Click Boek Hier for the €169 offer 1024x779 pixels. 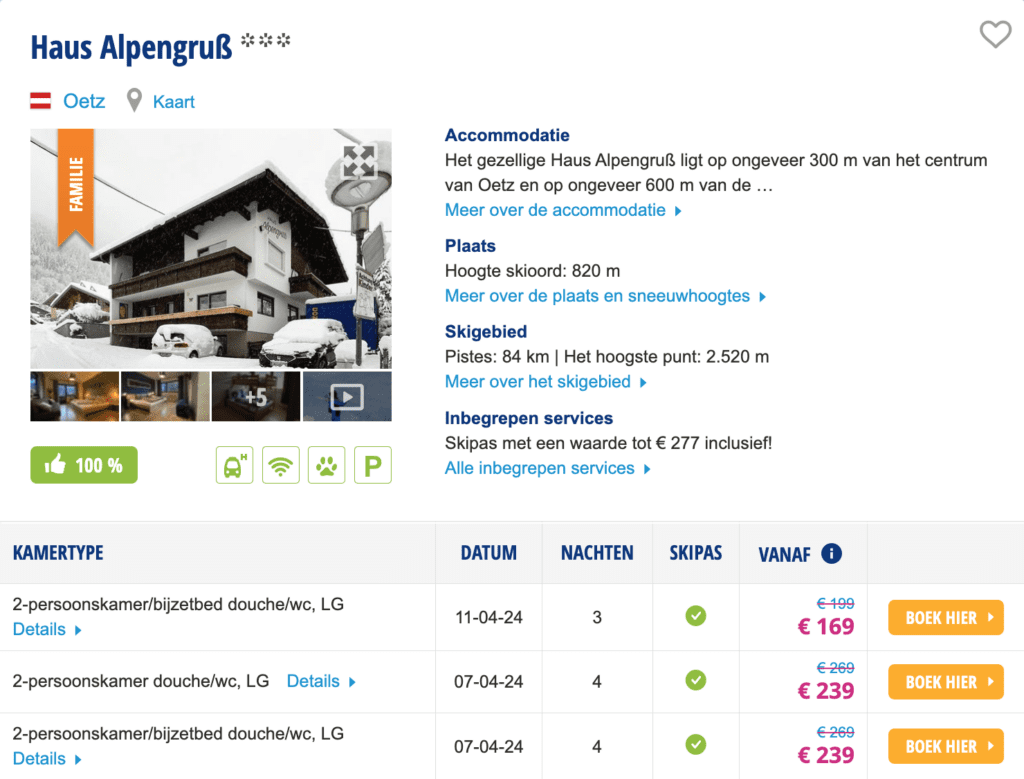[x=945, y=618]
